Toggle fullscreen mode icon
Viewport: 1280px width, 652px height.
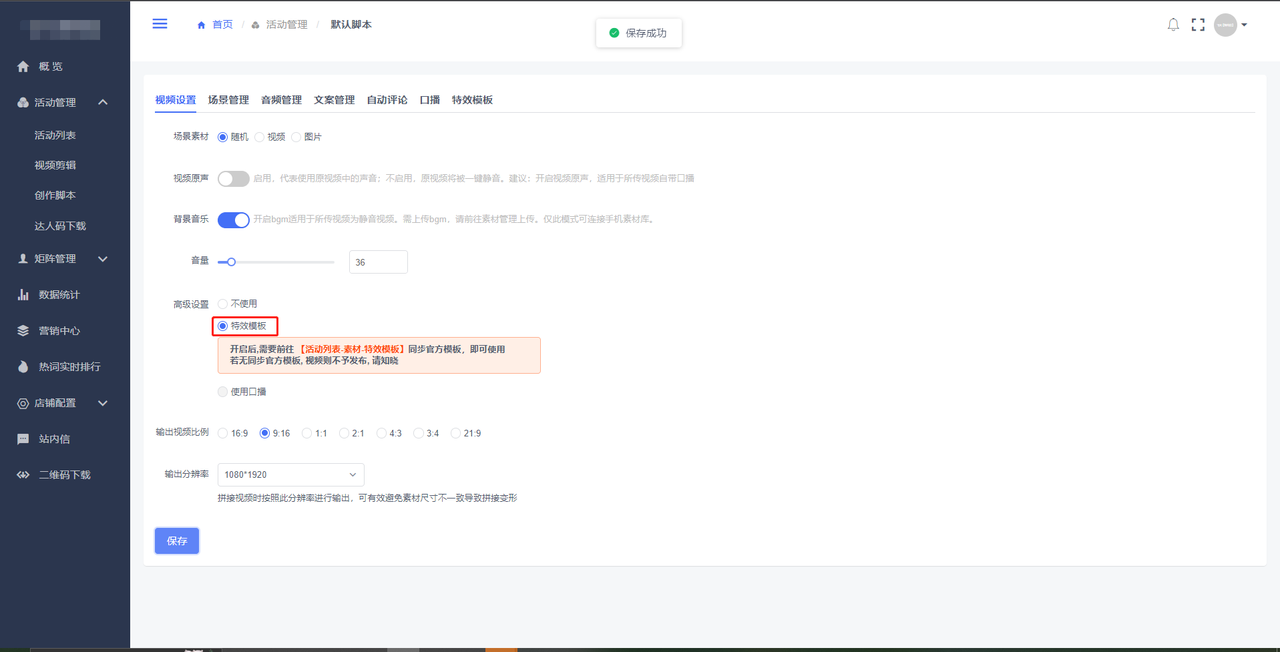point(1198,25)
